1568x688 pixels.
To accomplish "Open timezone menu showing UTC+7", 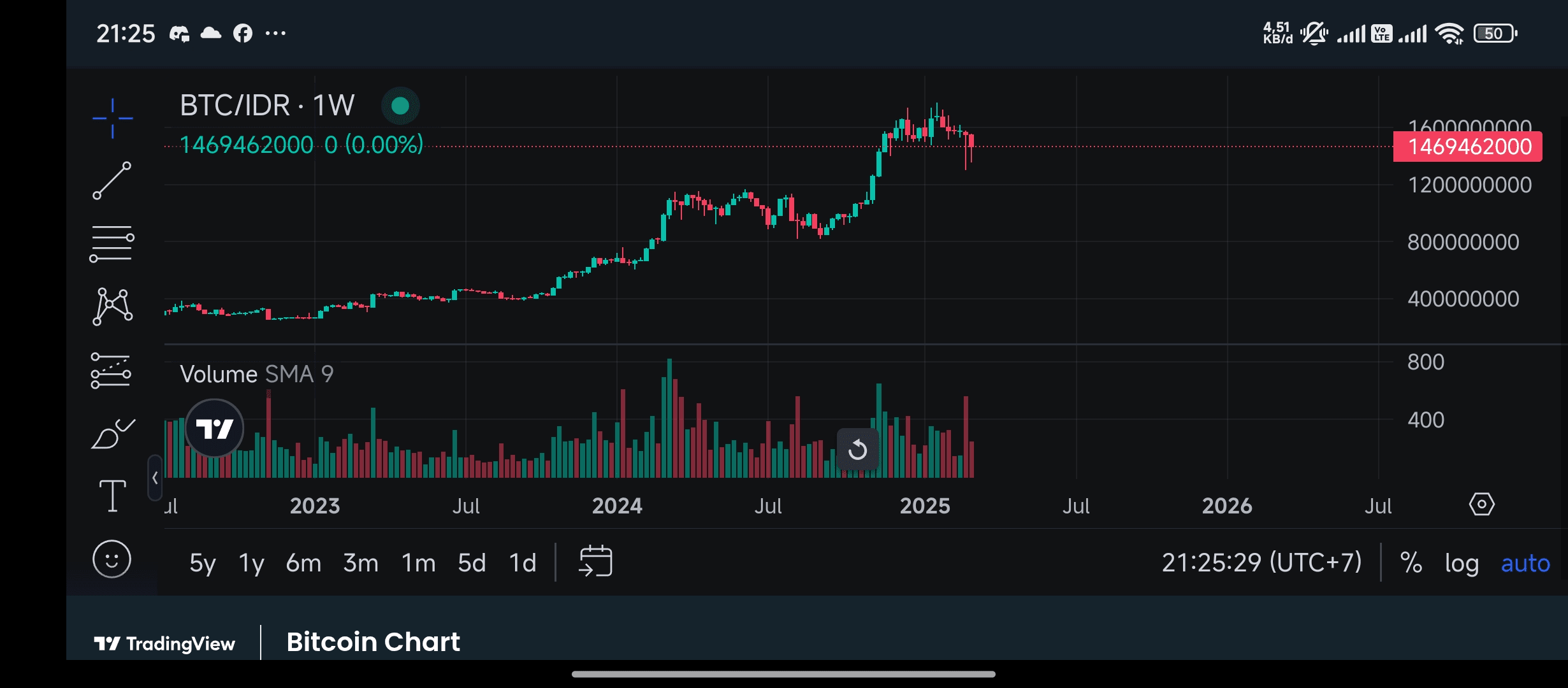I will [1261, 563].
